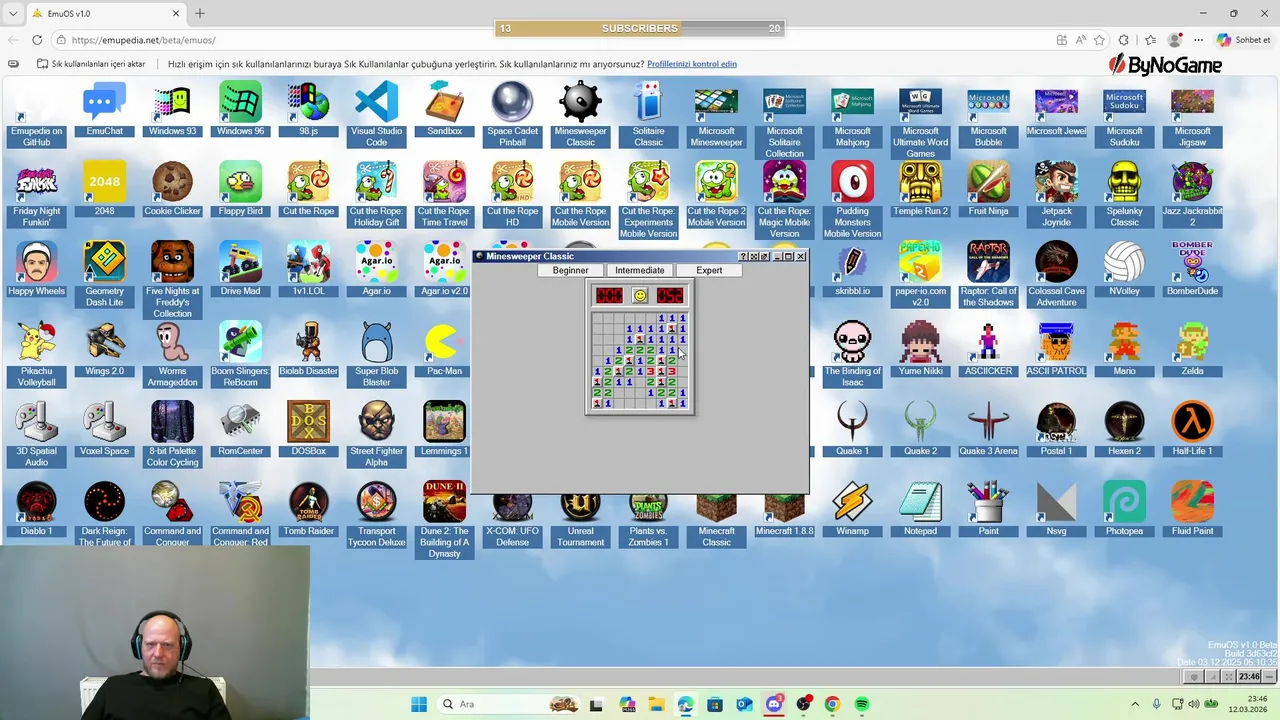This screenshot has width=1280, height=720.
Task: Open Winamp icon
Action: [853, 510]
